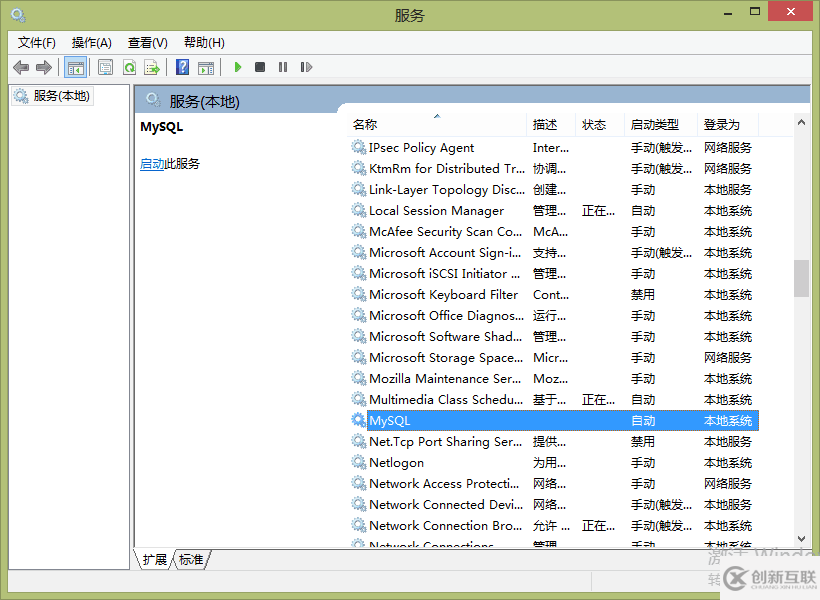Screen dimensions: 820x600
Task: Click the gear icon beside MySQL
Action: [358, 420]
